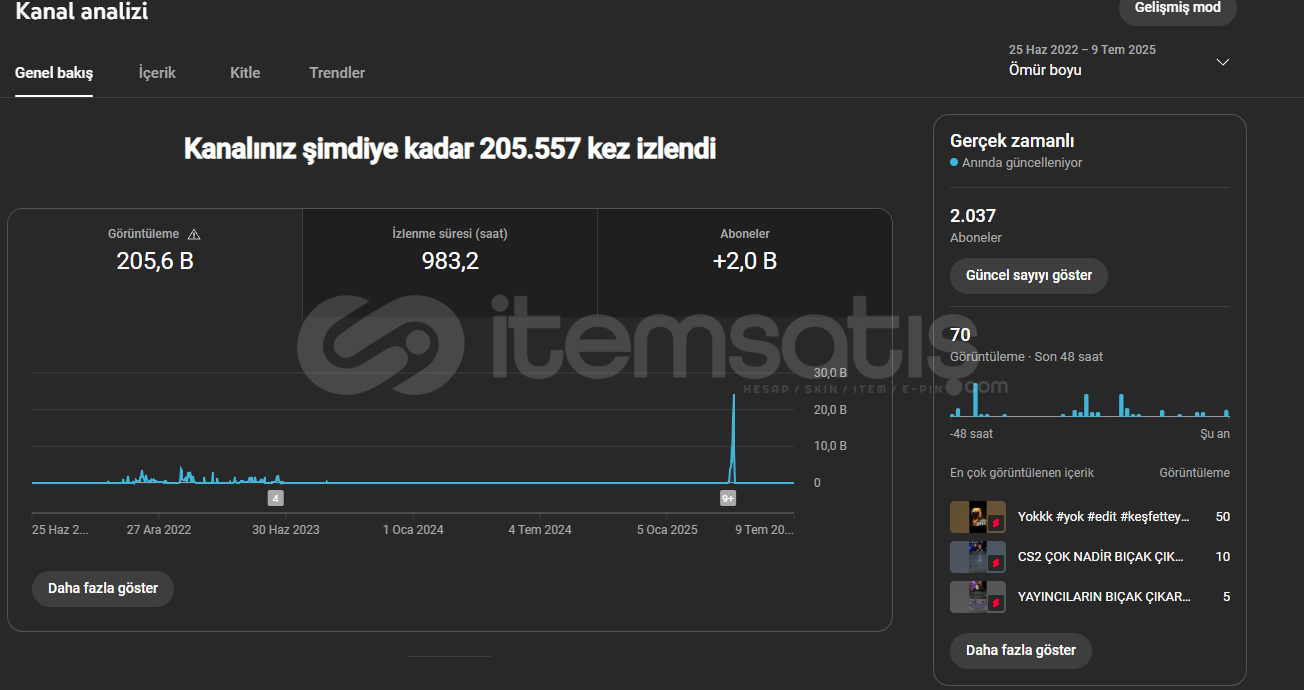
Task: Click the 25 Haz 2022 – 9 Tem 2025 date text
Action: click(1082, 49)
